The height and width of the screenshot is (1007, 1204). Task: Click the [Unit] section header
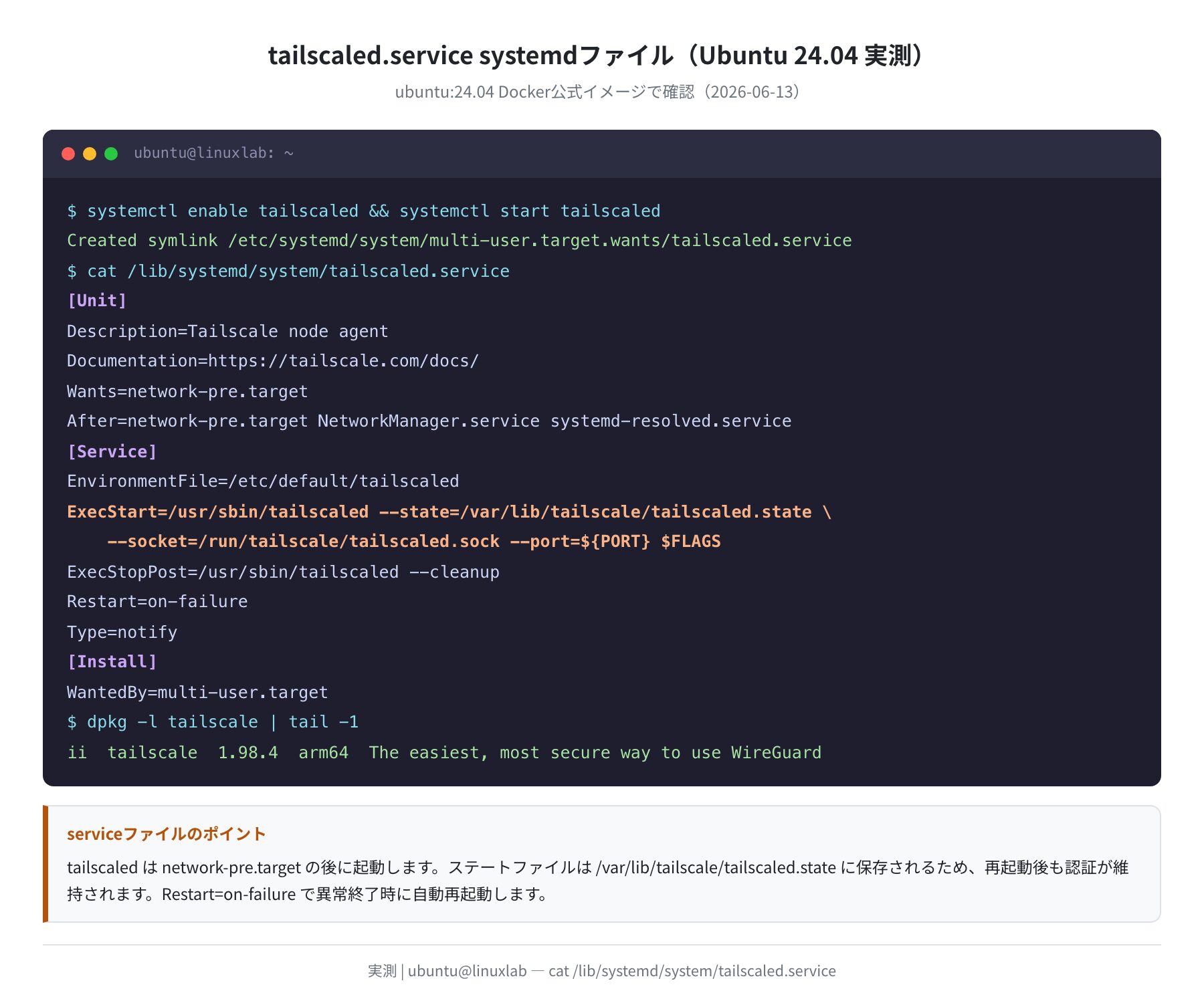click(x=97, y=301)
